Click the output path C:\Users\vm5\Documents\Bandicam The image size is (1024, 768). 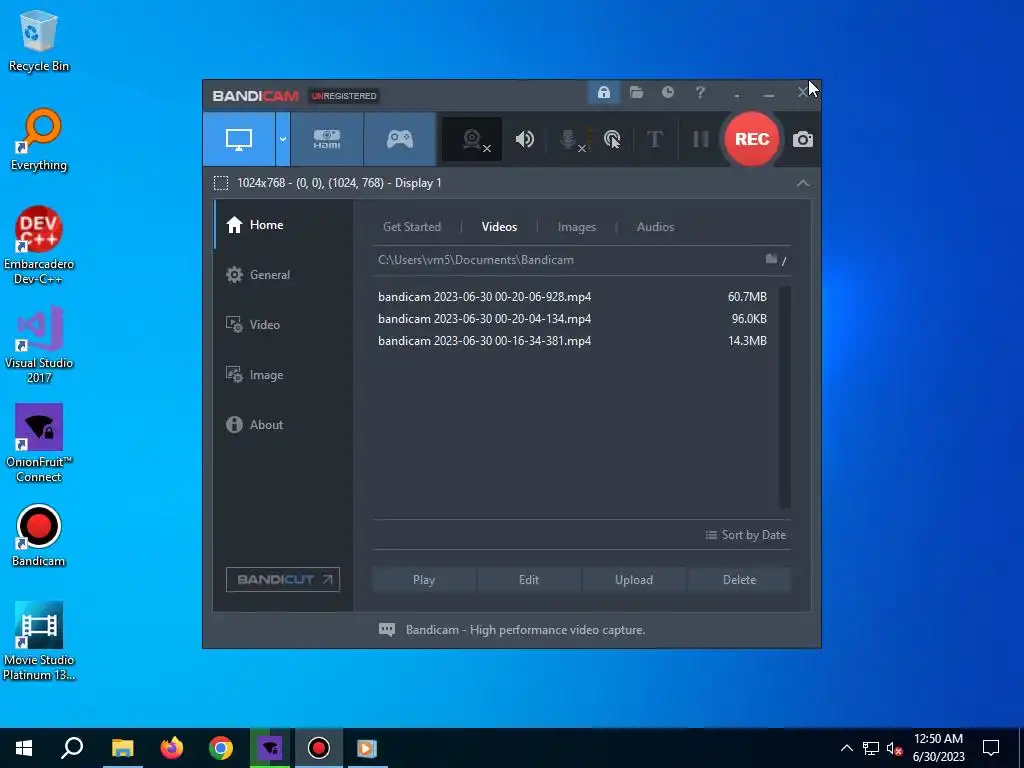click(x=476, y=260)
